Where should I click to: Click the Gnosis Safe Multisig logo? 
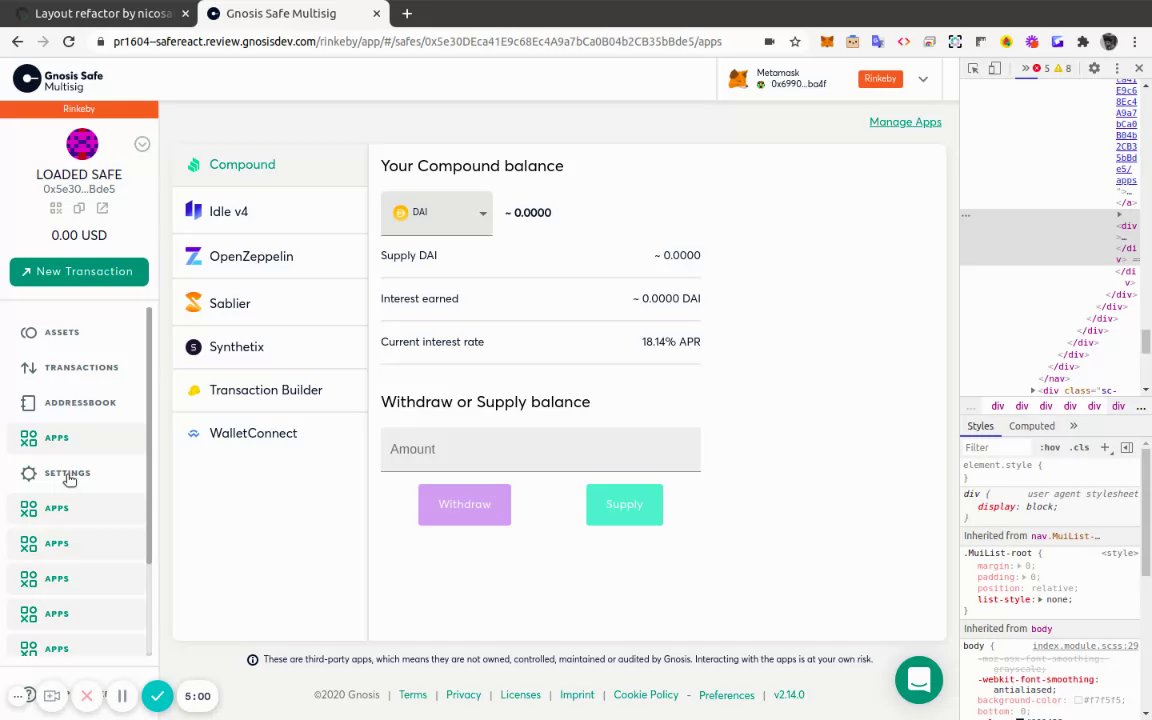point(59,79)
